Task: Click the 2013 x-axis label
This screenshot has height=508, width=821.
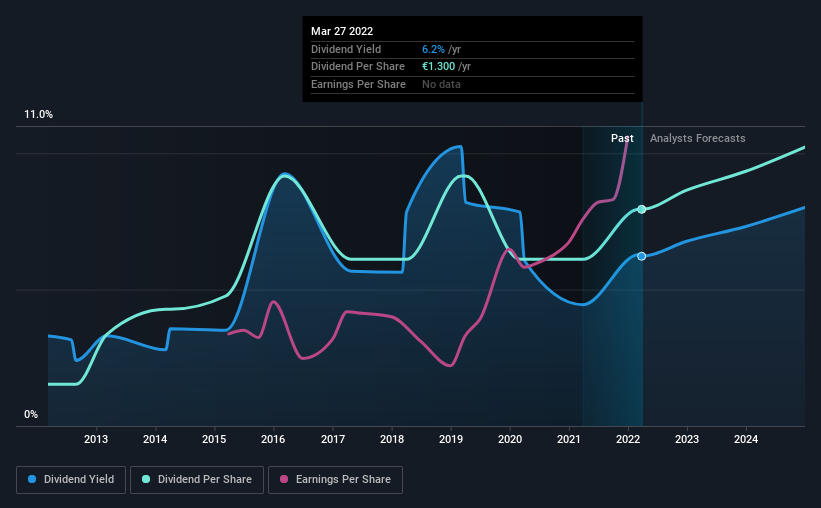Action: point(96,439)
